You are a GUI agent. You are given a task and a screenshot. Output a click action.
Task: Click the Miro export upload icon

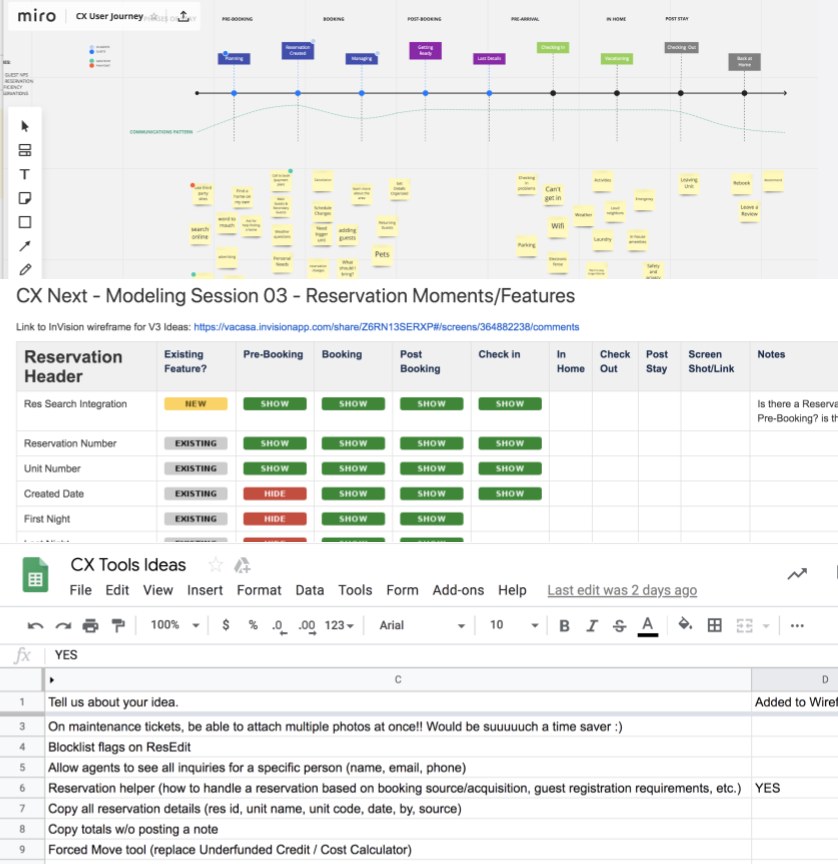[183, 16]
